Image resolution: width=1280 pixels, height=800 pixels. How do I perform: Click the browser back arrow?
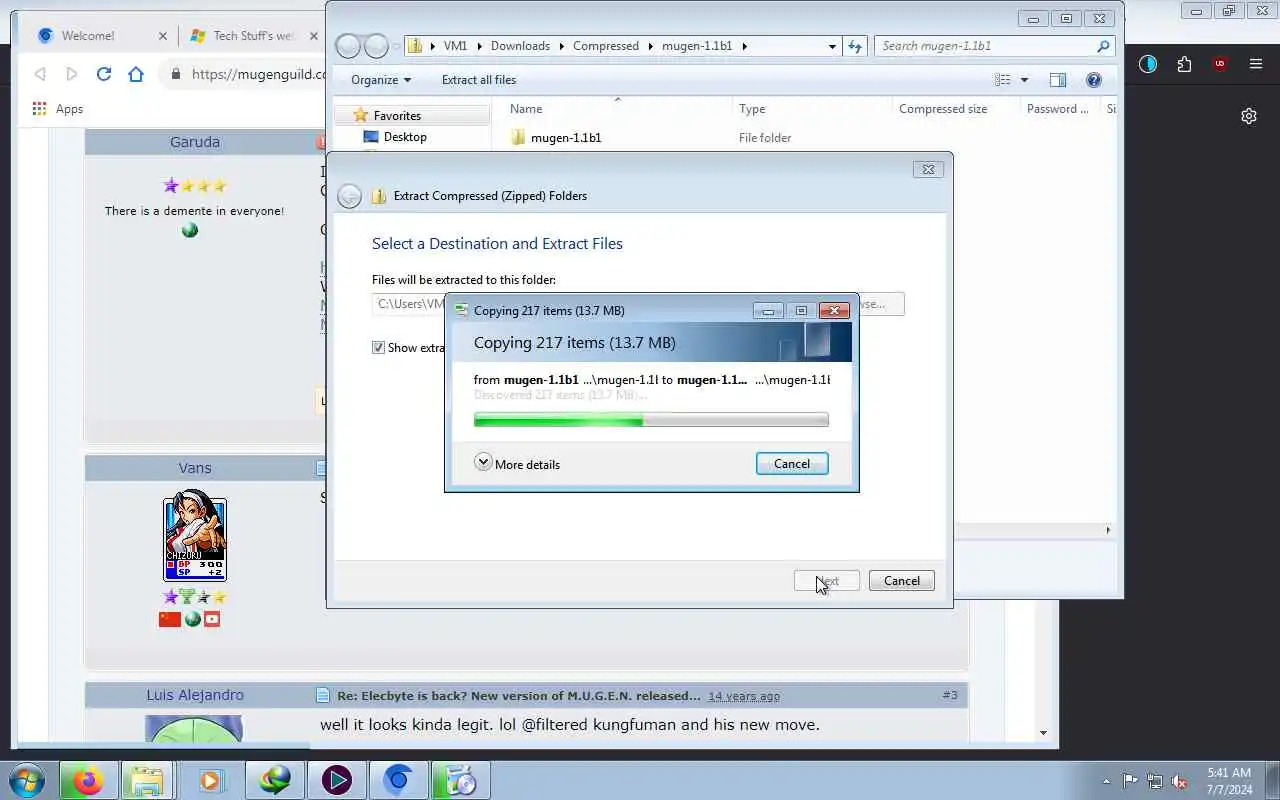click(x=40, y=74)
